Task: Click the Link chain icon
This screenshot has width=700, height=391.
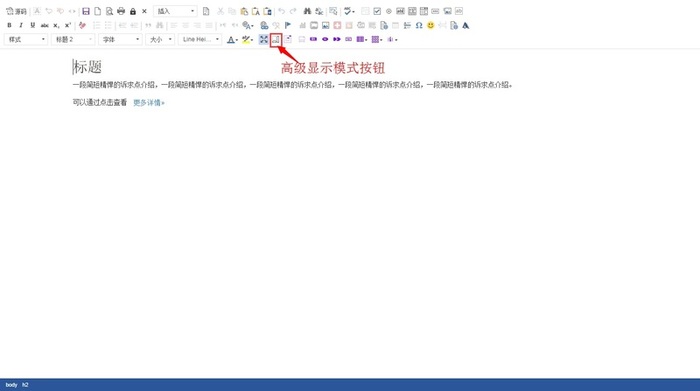Action: 264,25
